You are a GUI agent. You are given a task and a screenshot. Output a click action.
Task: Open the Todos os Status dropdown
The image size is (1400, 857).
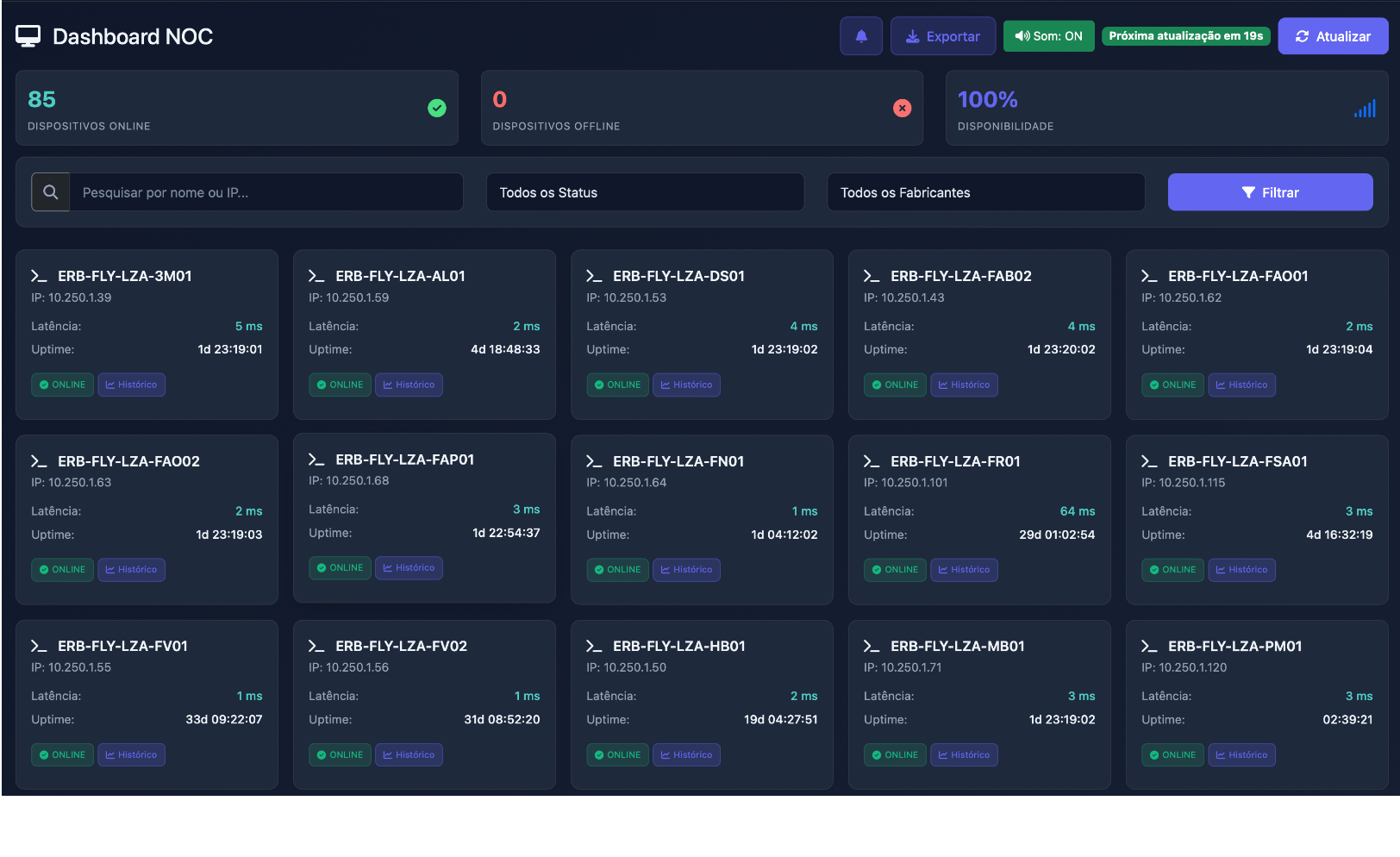(645, 192)
